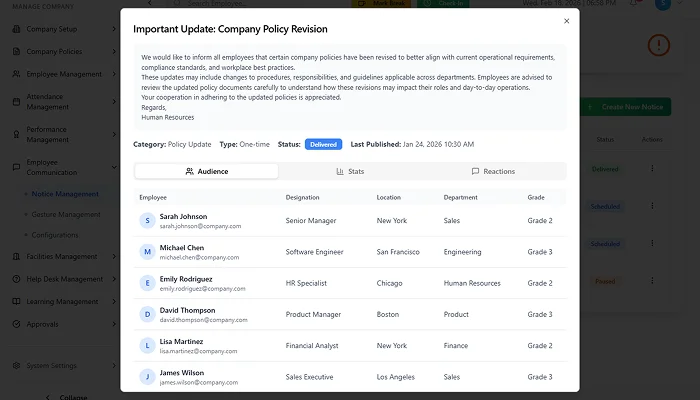Click the Attendance Management sidebar icon

(x=16, y=101)
